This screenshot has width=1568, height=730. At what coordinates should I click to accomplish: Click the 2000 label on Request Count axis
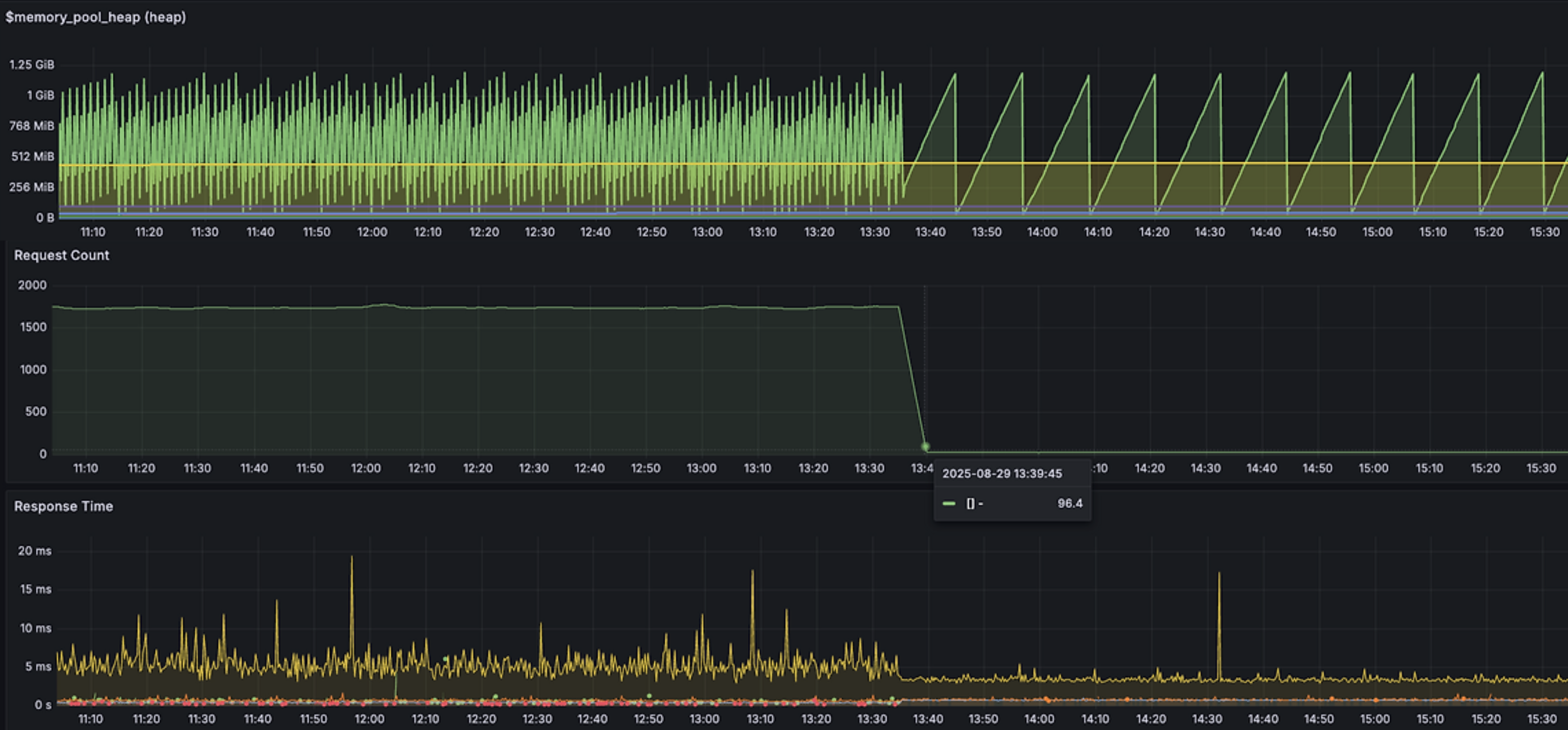[x=32, y=285]
